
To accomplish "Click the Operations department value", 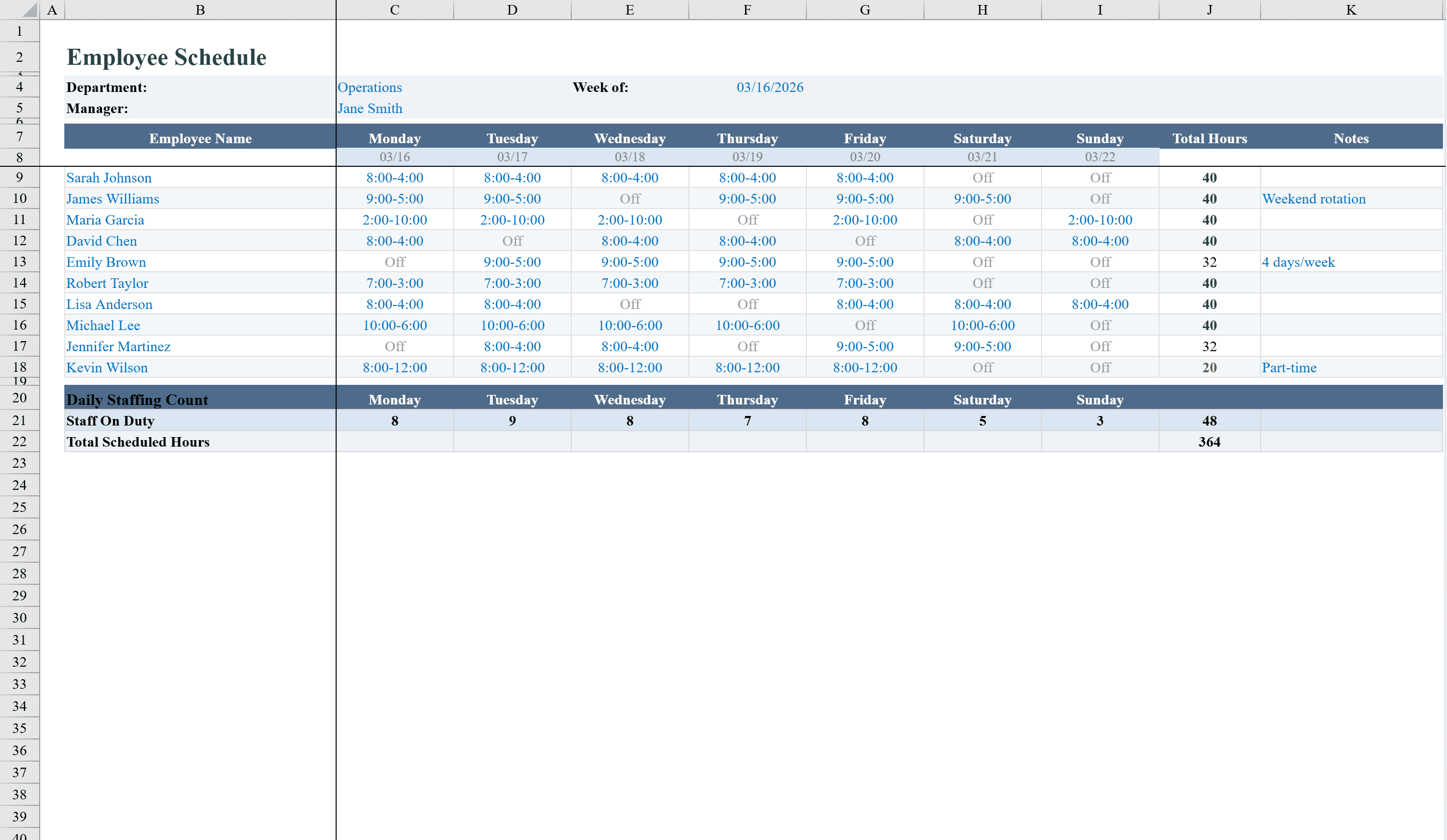I will pyautogui.click(x=370, y=87).
